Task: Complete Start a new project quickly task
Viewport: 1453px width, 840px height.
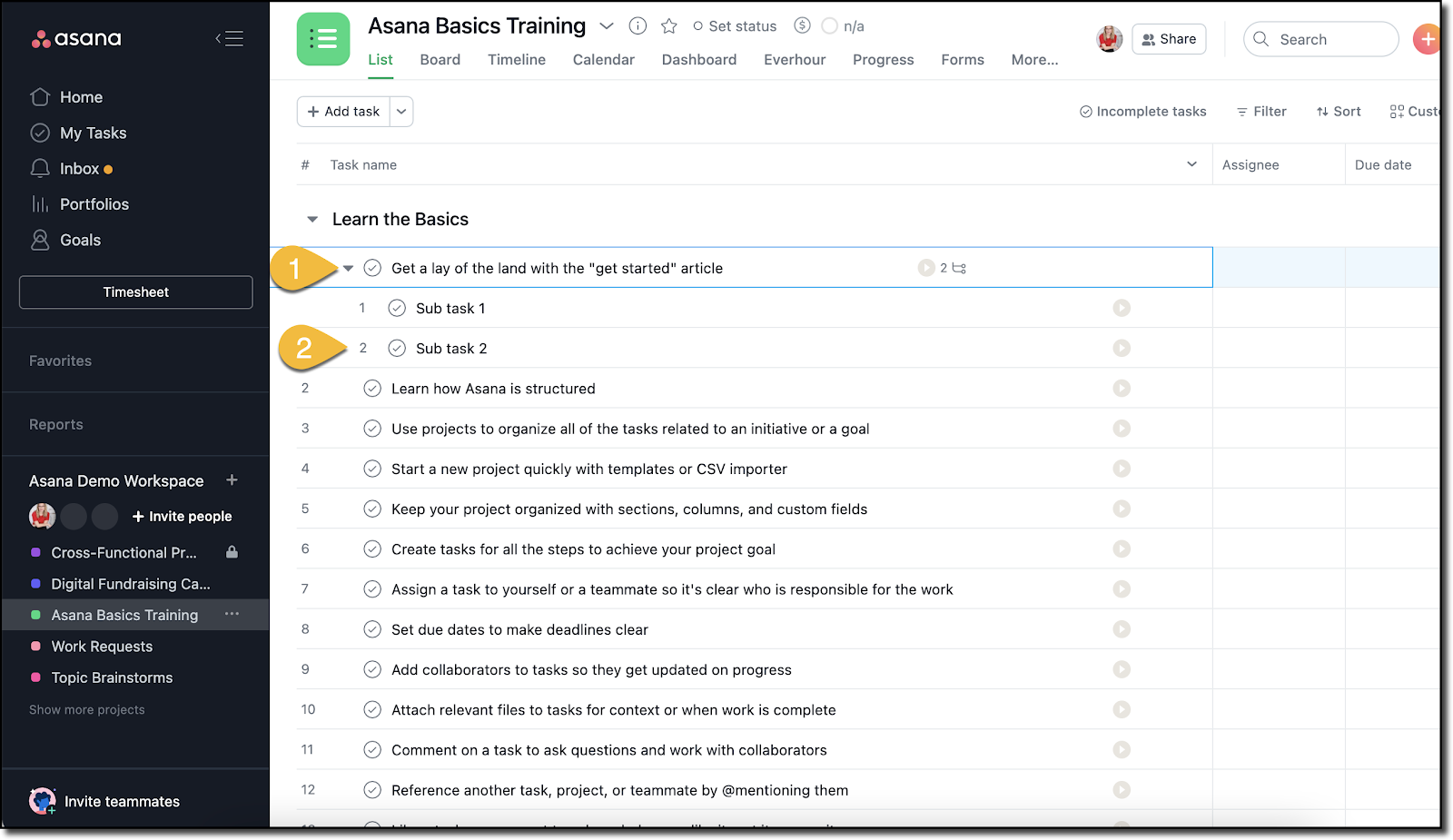Action: (x=372, y=469)
